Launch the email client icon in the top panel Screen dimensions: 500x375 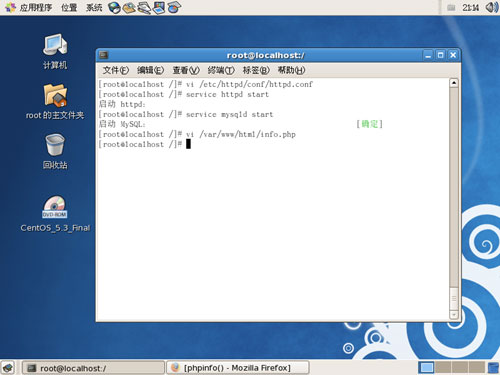(x=129, y=8)
